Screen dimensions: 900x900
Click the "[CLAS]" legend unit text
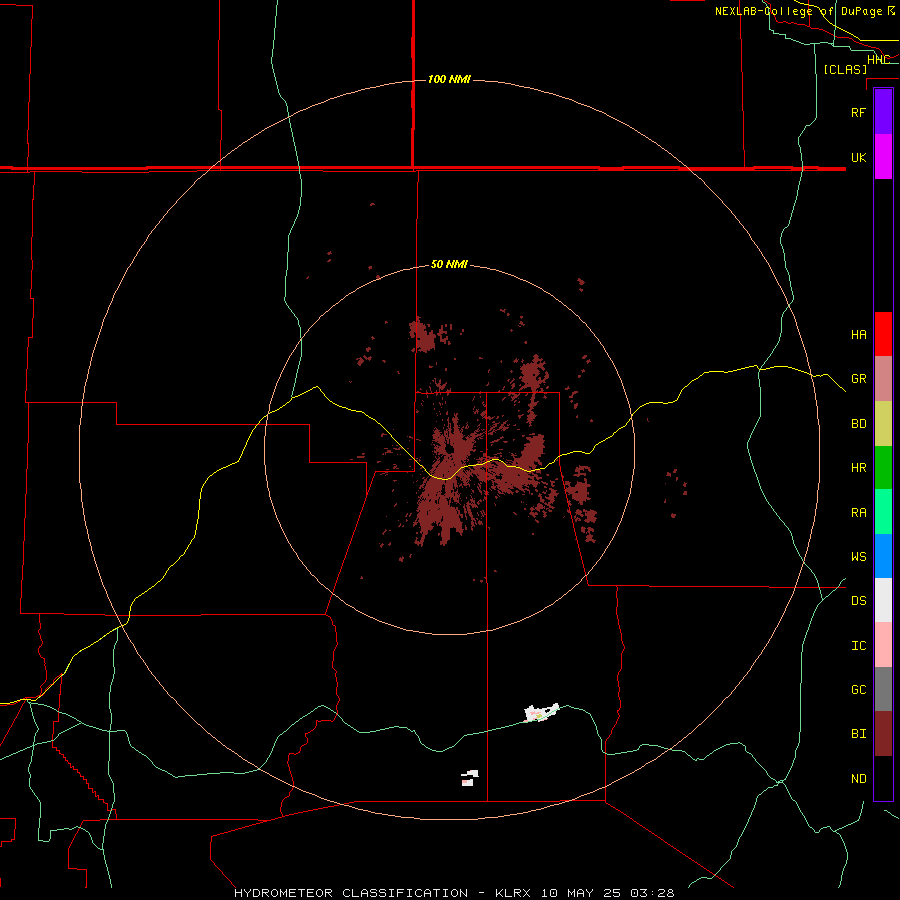coord(844,69)
